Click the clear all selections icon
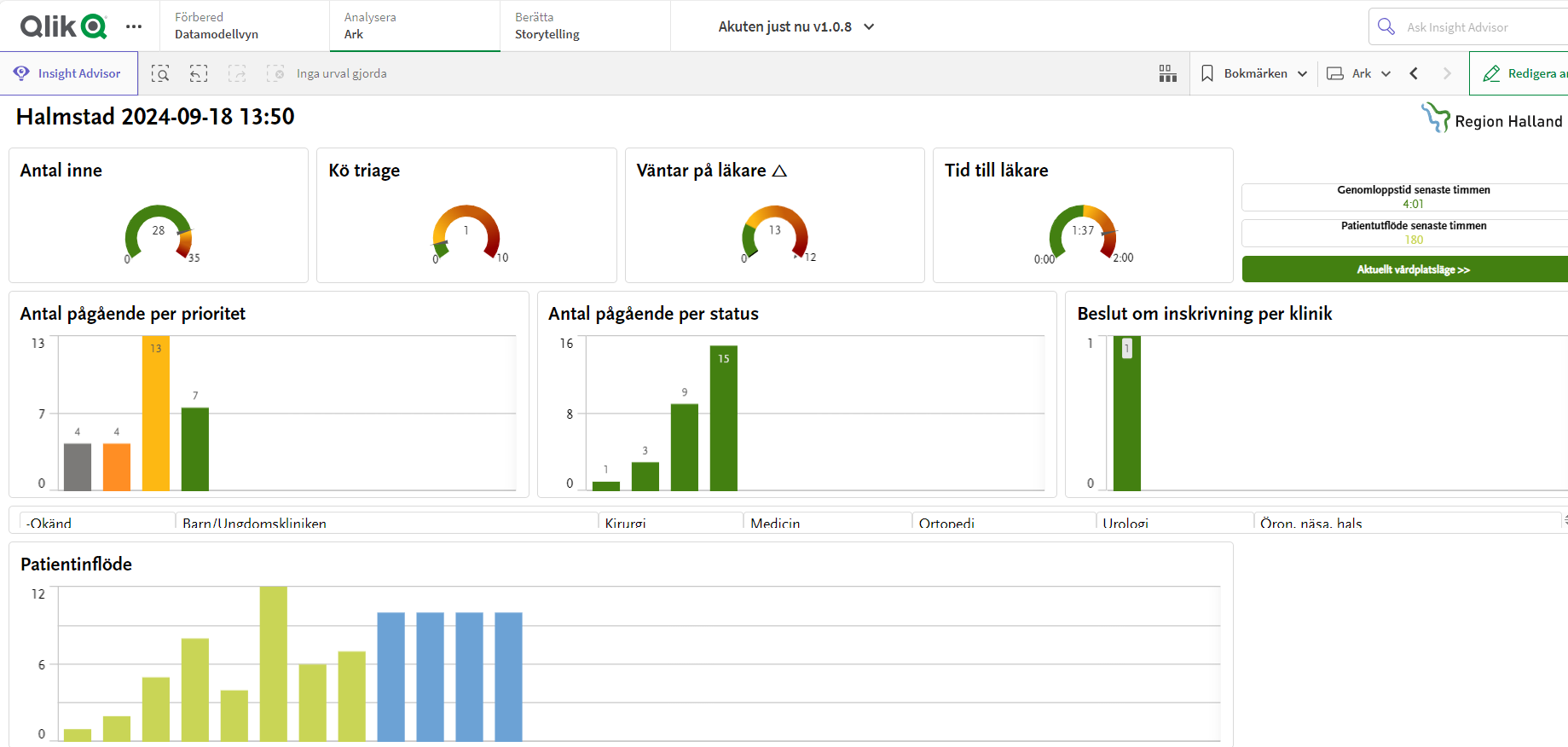 (275, 74)
